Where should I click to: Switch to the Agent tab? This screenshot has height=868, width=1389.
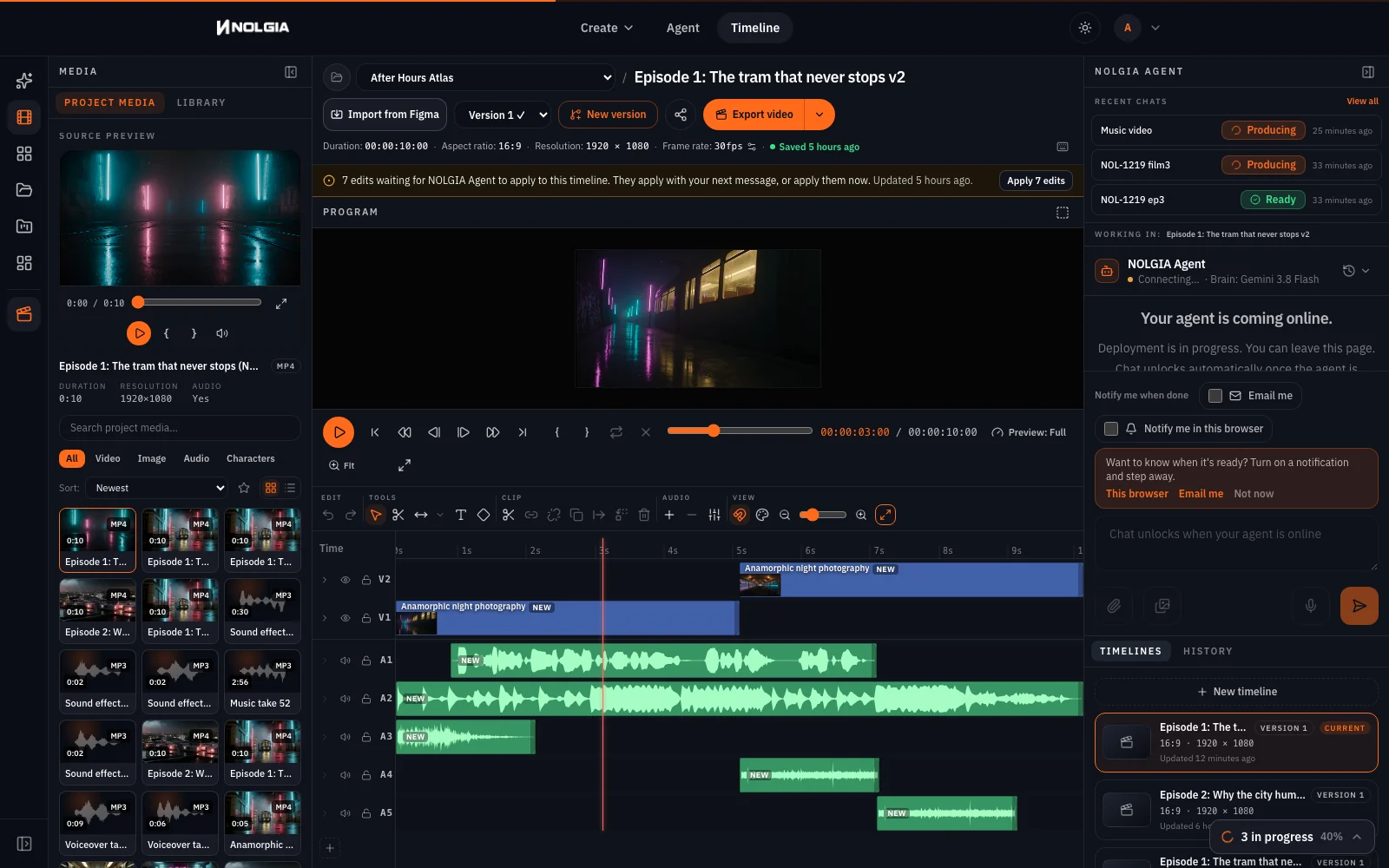coord(682,28)
